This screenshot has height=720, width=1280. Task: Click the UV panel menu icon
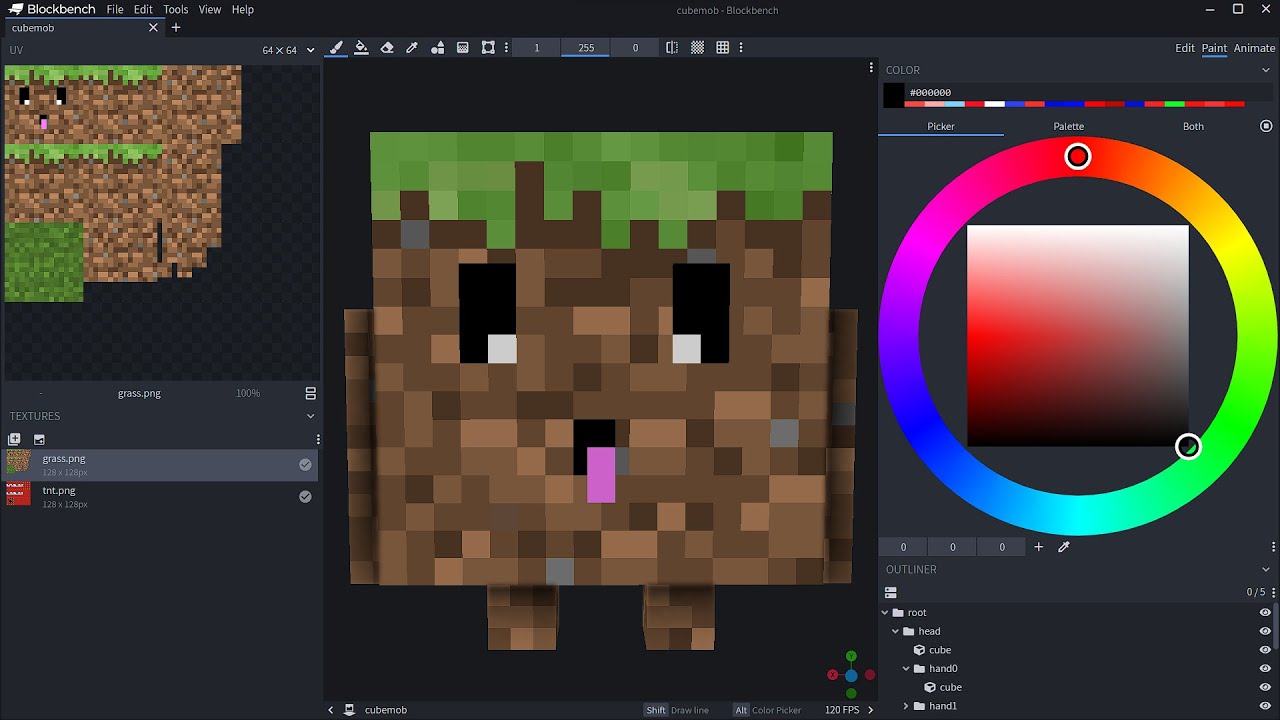310,394
